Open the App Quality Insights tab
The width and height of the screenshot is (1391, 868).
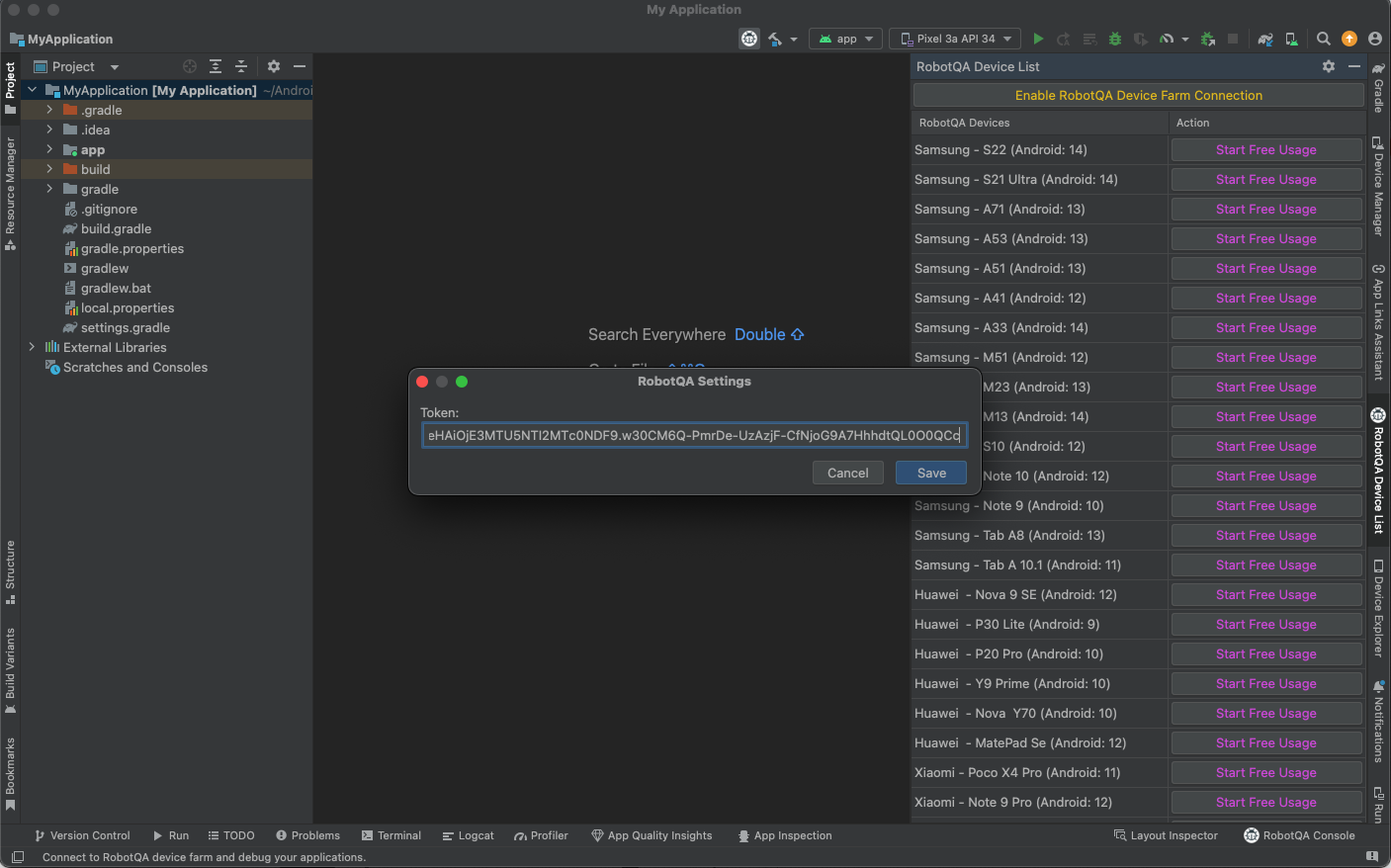point(652,835)
